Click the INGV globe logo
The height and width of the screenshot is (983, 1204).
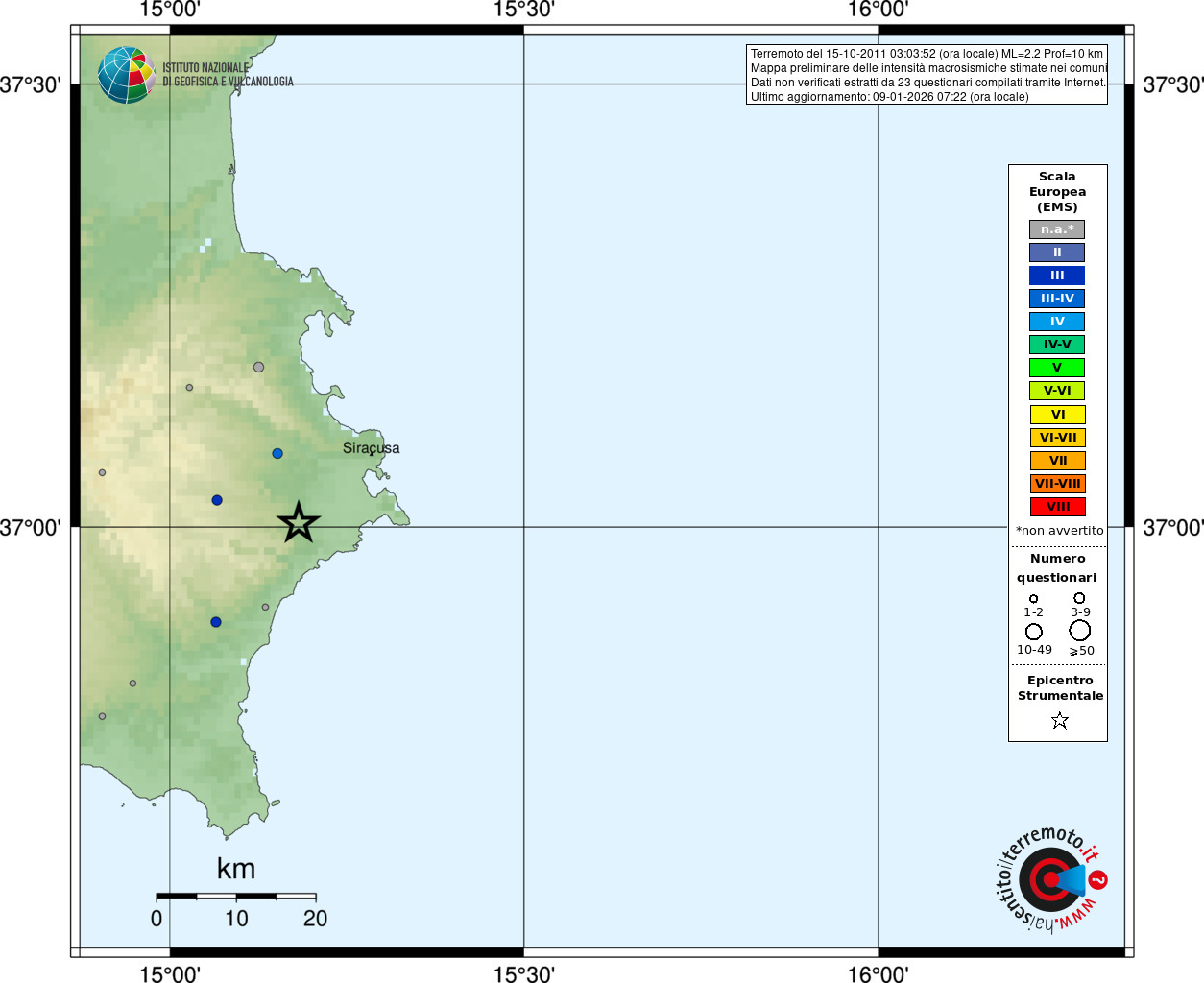126,75
